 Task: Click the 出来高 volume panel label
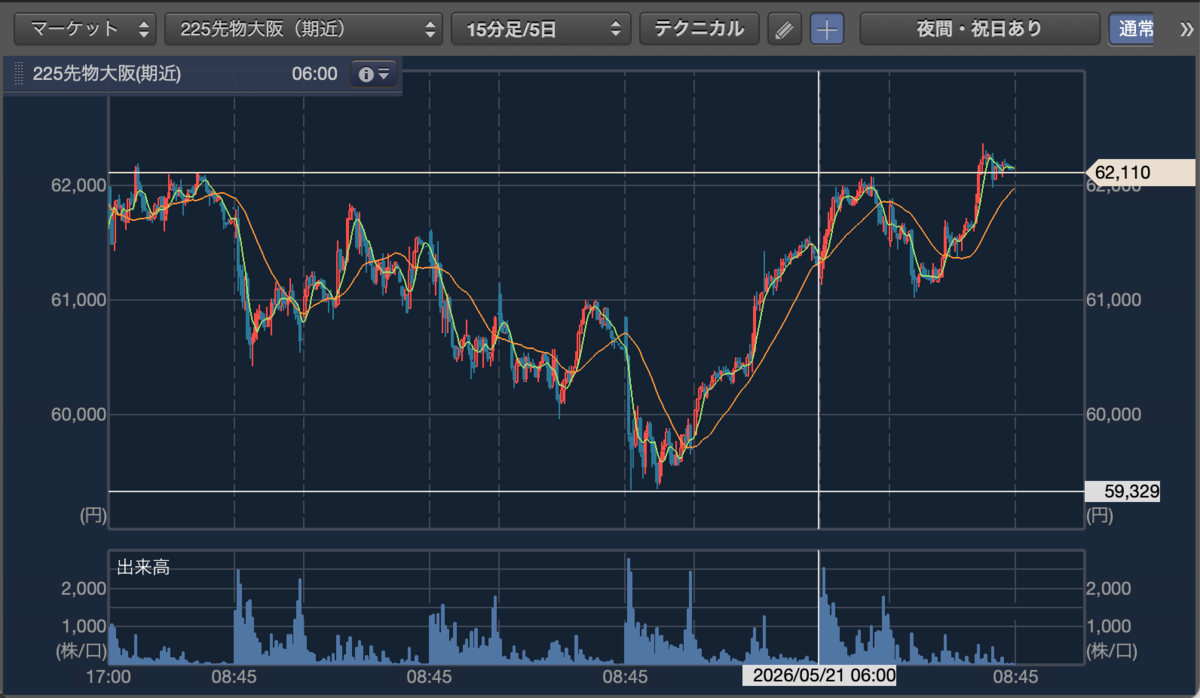(143, 568)
